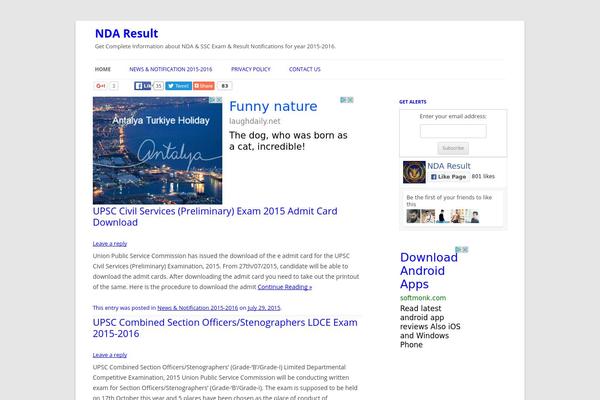Click Leave a reply under Civil Services post
The height and width of the screenshot is (400, 600).
click(110, 244)
